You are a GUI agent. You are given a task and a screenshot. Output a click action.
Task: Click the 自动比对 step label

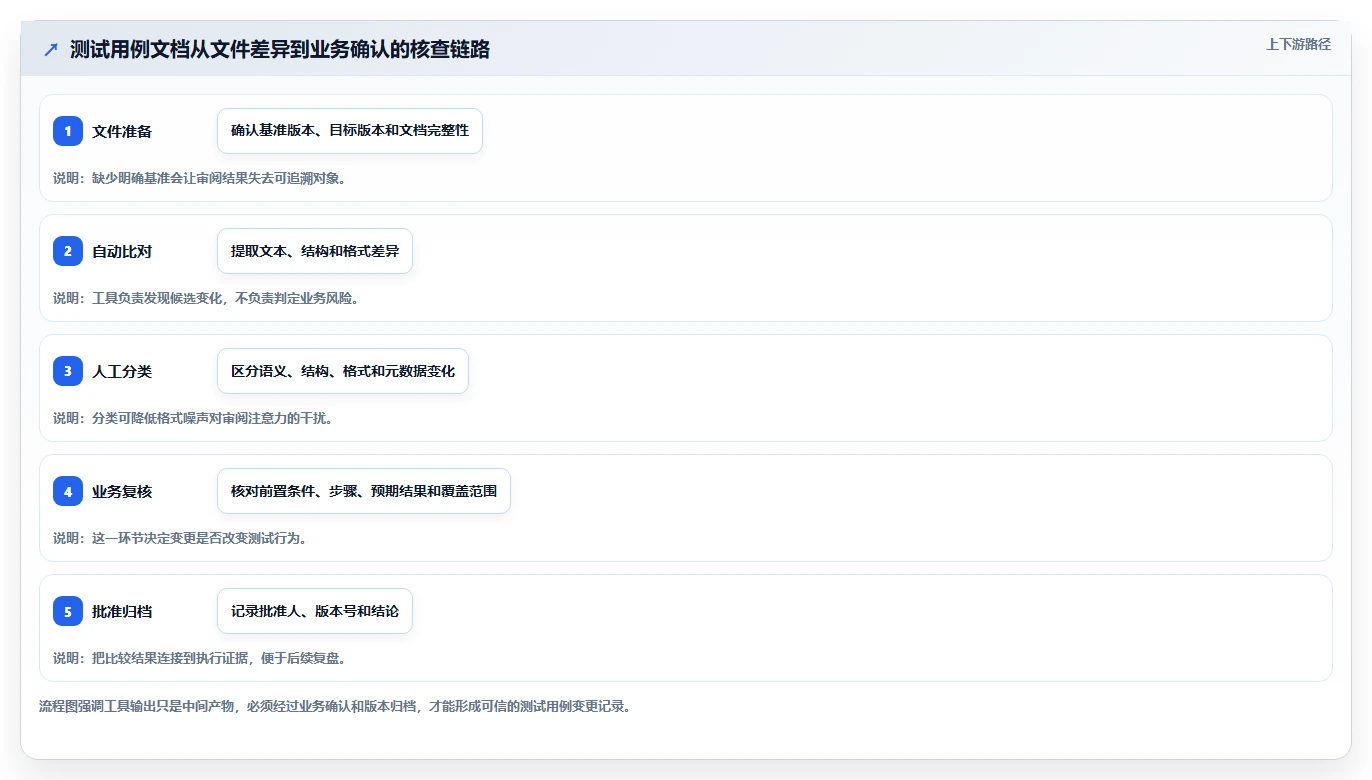pos(122,251)
